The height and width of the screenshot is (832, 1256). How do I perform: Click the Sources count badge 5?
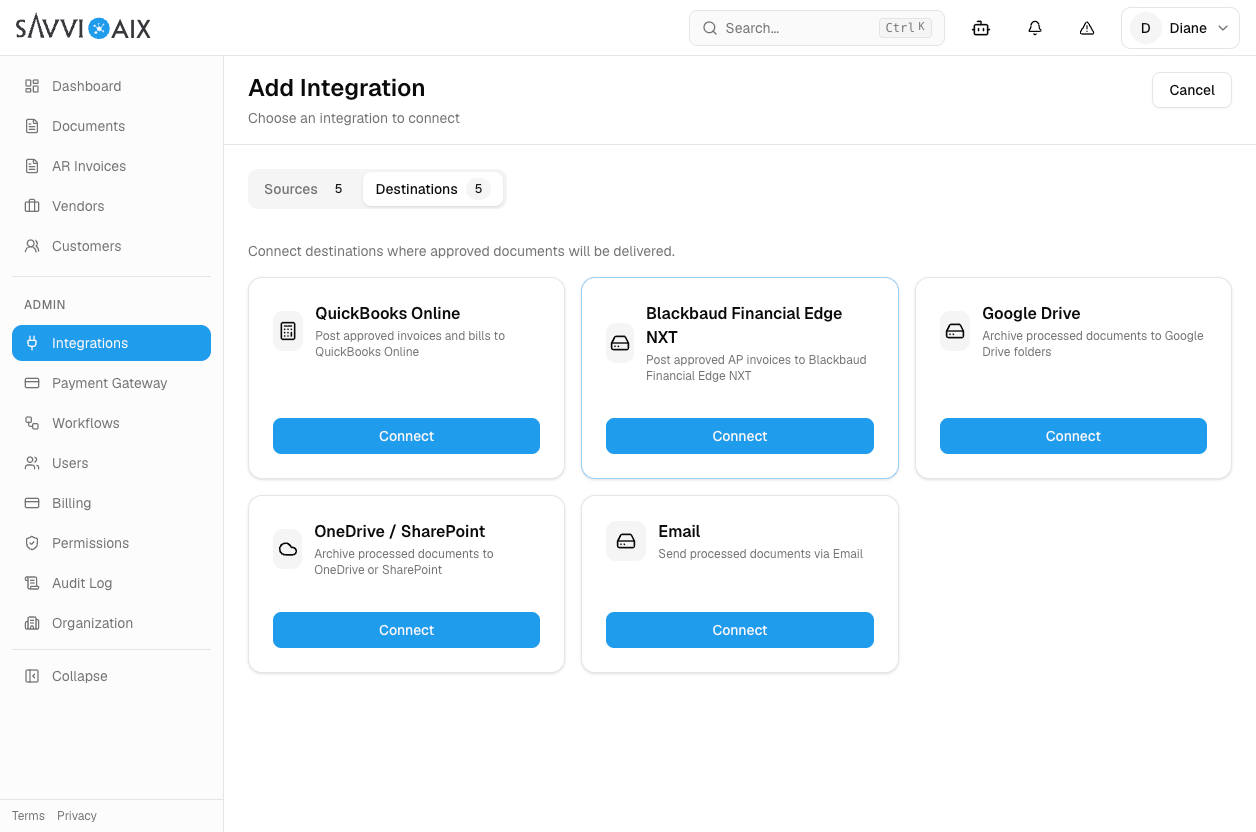(x=339, y=189)
